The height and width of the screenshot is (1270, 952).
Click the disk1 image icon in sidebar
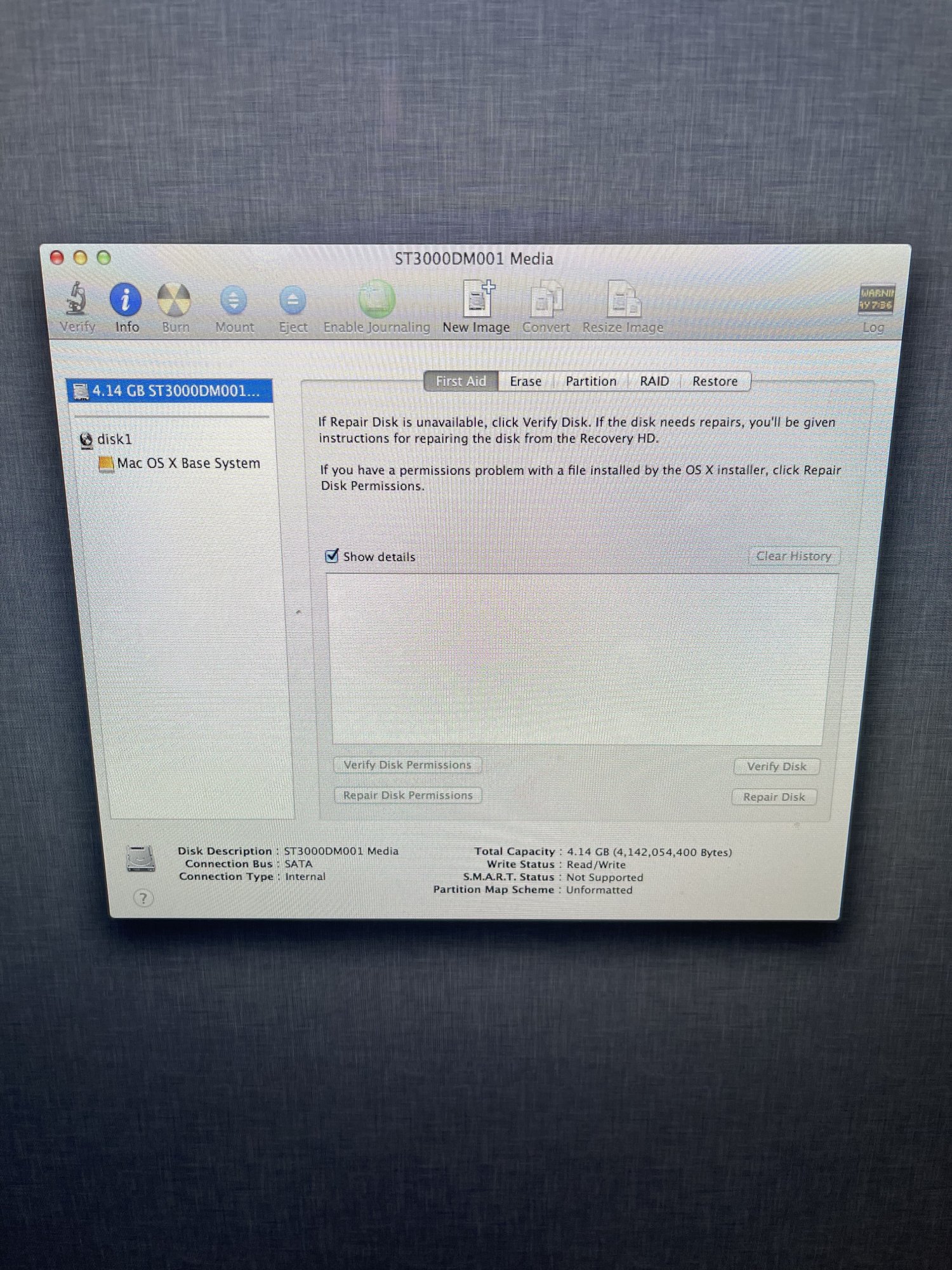pos(87,439)
